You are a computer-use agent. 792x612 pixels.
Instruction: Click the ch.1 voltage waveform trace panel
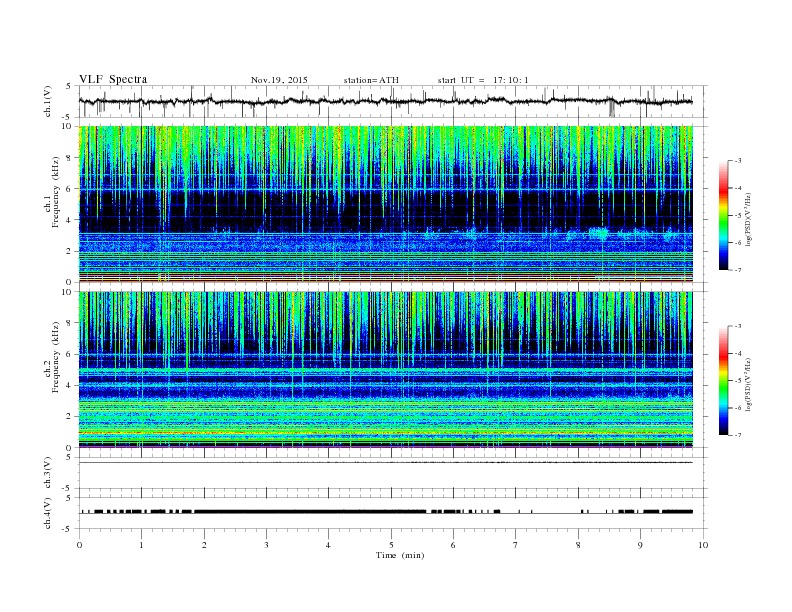[393, 101]
